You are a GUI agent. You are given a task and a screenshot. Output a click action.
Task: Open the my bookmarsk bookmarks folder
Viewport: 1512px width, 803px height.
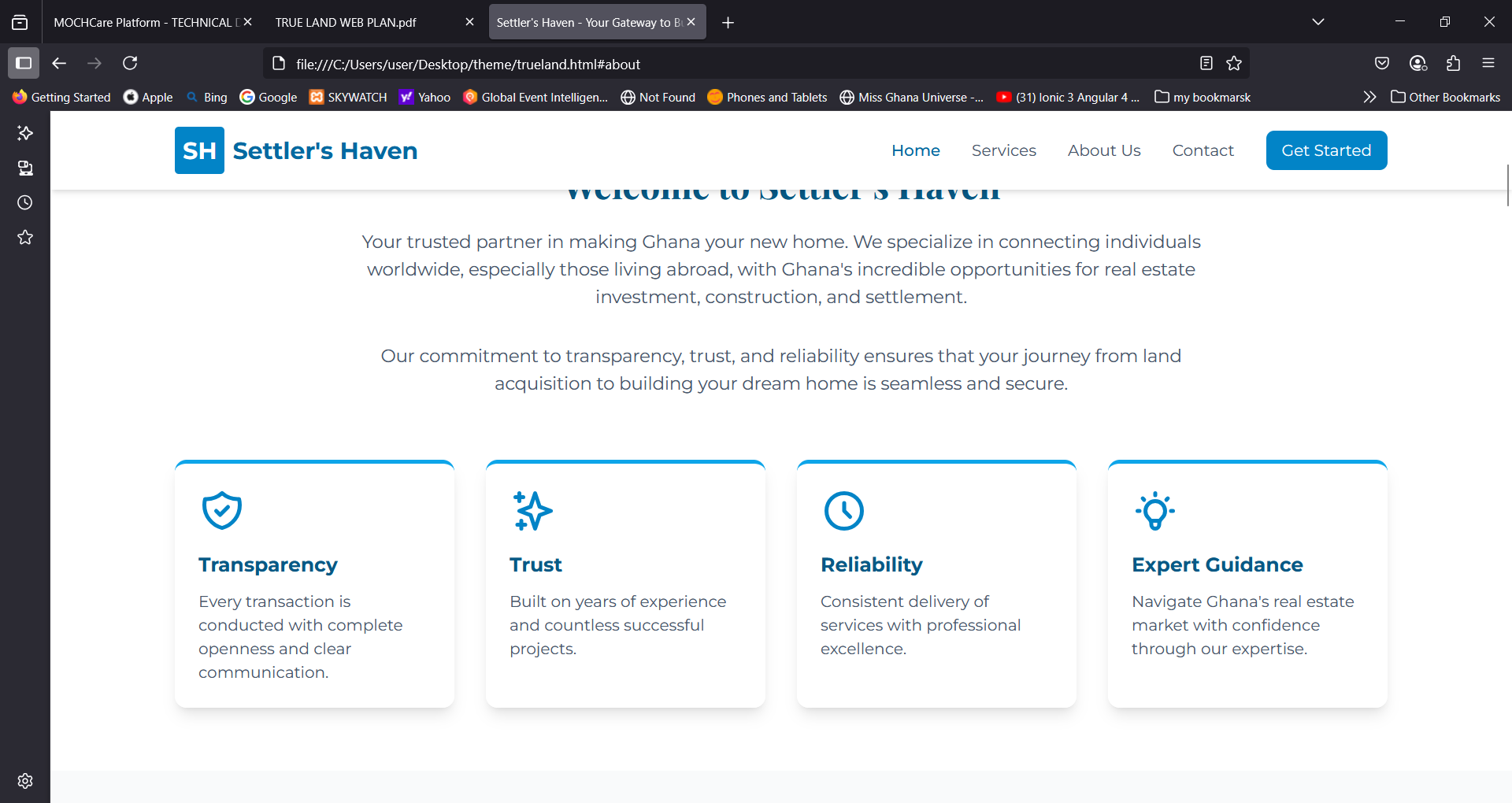[1203, 97]
